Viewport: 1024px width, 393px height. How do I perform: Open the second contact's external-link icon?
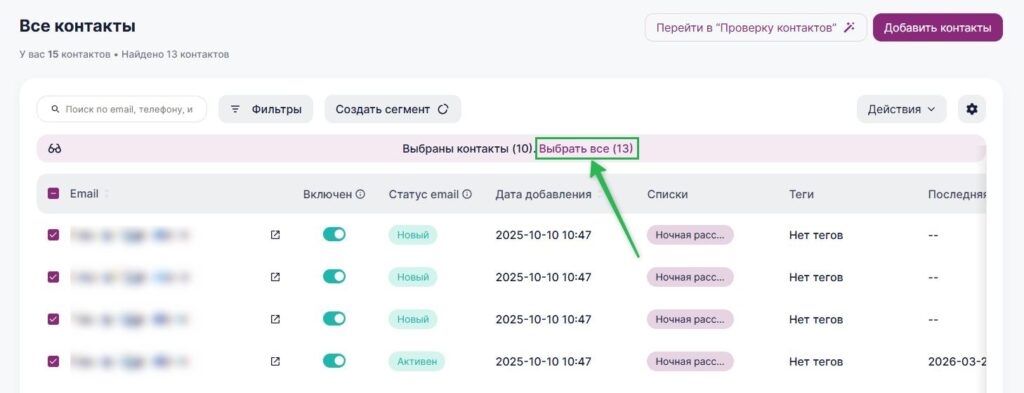[x=275, y=277]
